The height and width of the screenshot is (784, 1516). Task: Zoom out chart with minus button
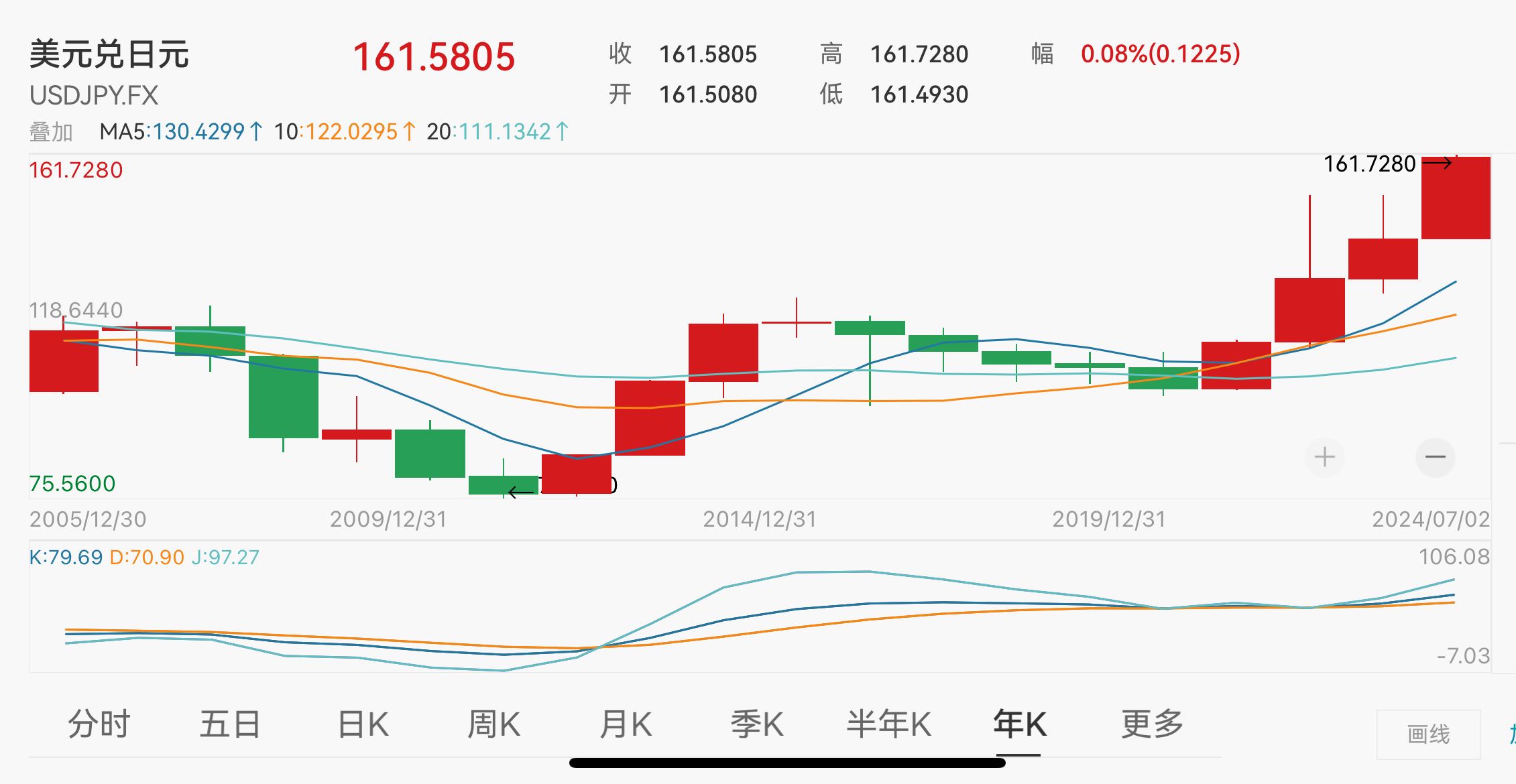pos(1435,458)
